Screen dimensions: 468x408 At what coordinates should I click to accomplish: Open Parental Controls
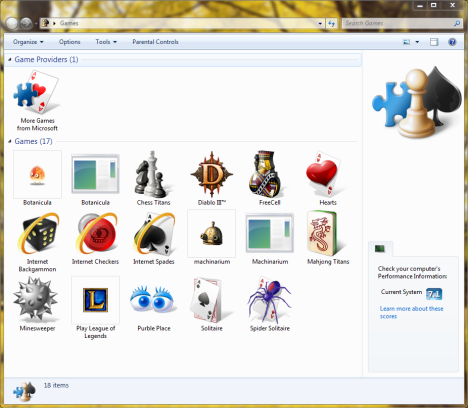[x=155, y=42]
